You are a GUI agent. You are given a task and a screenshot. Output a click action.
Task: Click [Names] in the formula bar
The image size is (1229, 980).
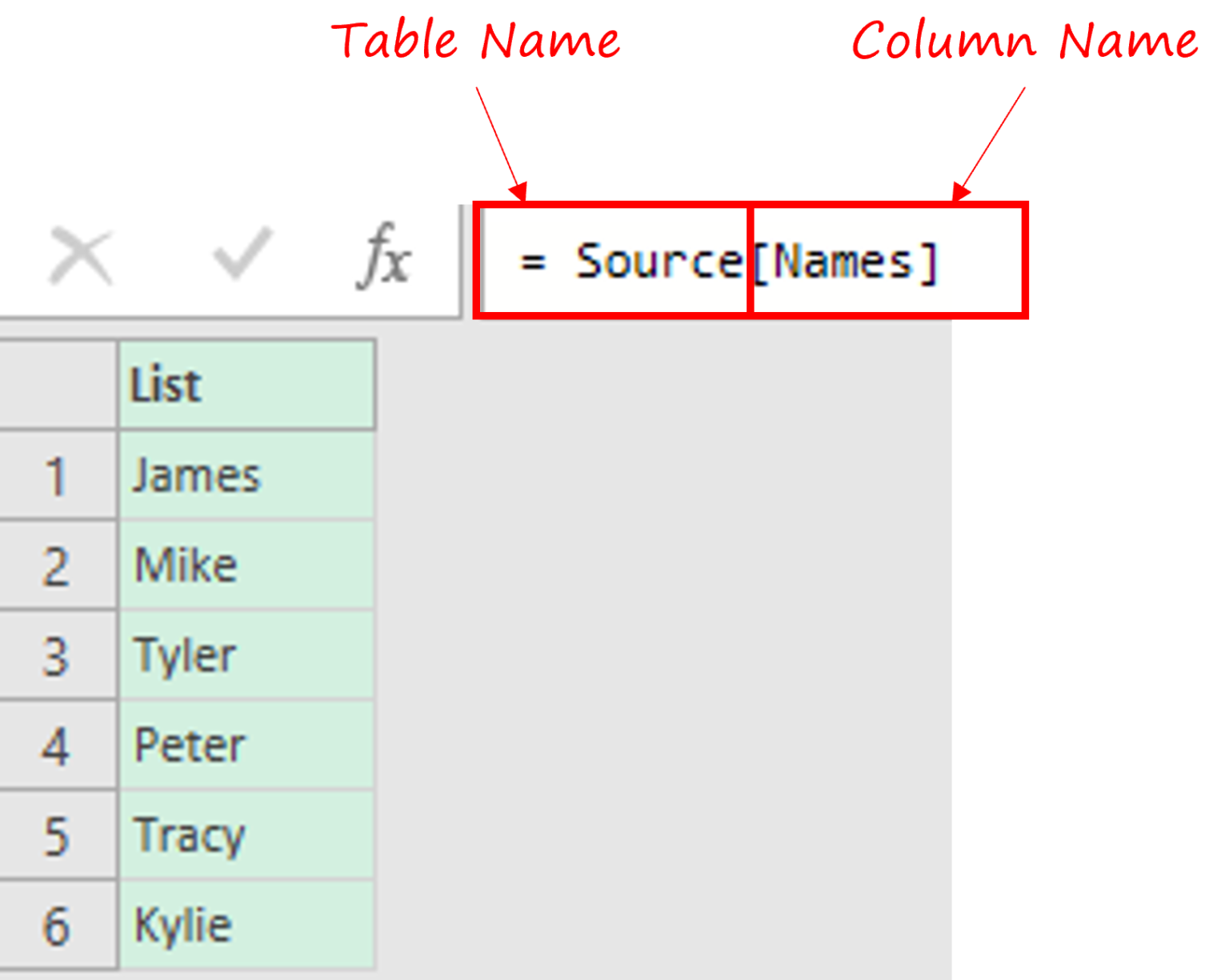(845, 262)
